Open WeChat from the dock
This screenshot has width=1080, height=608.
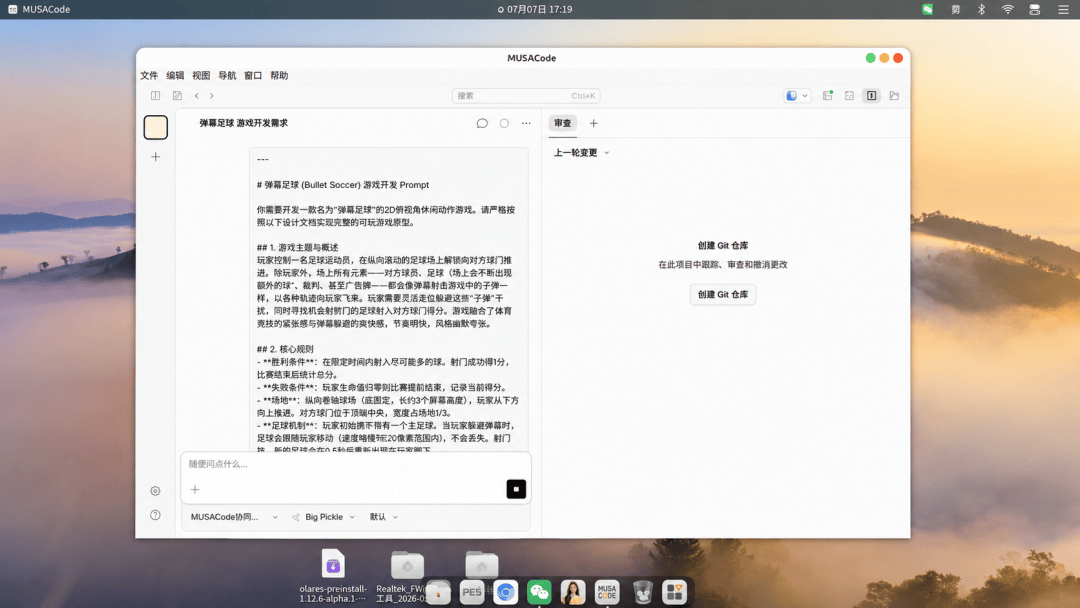click(x=539, y=592)
